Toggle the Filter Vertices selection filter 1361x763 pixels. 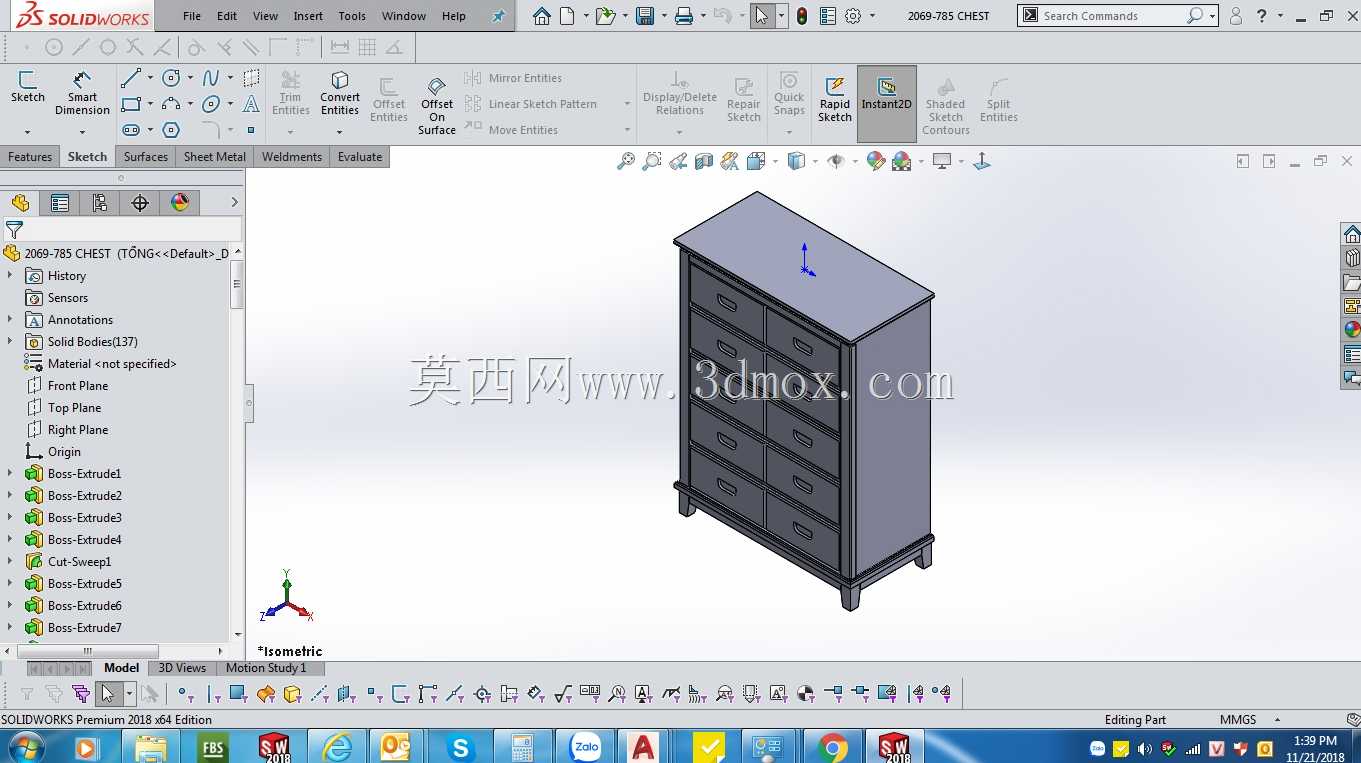(186, 693)
